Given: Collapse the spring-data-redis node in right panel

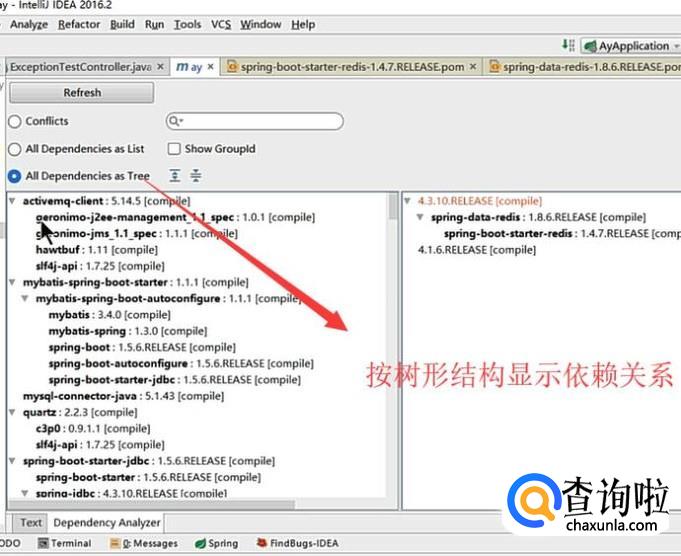Looking at the screenshot, I should pyautogui.click(x=420, y=217).
